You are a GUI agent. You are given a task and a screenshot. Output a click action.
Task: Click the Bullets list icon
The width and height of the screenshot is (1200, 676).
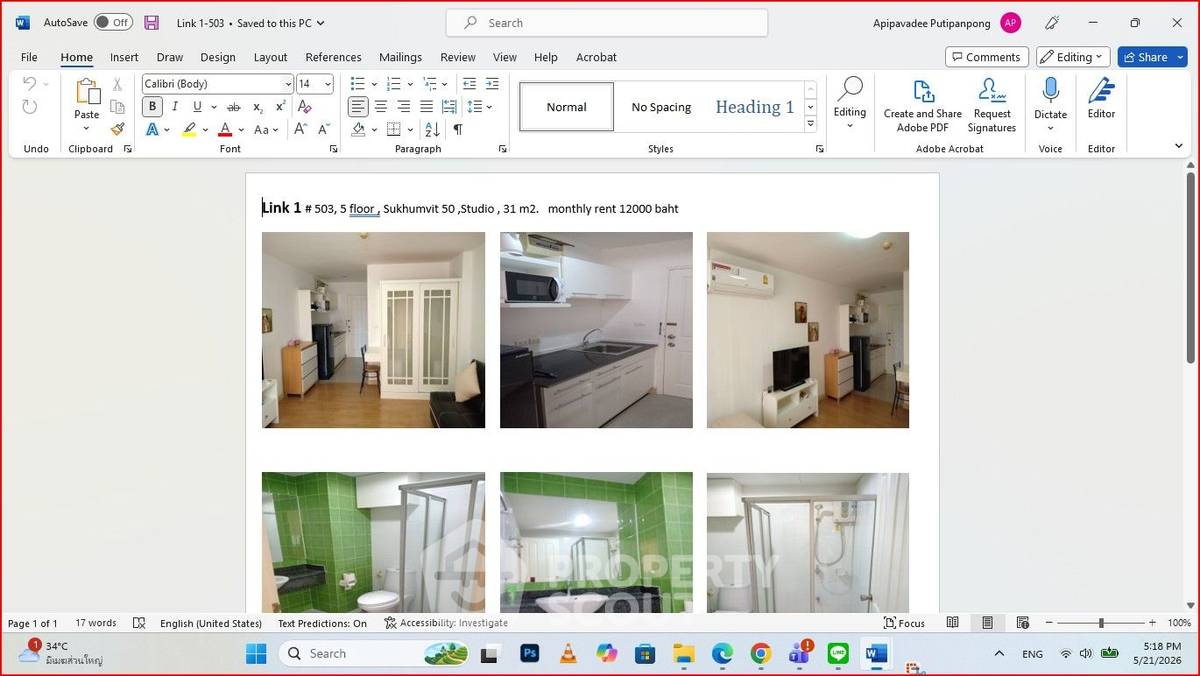click(358, 84)
